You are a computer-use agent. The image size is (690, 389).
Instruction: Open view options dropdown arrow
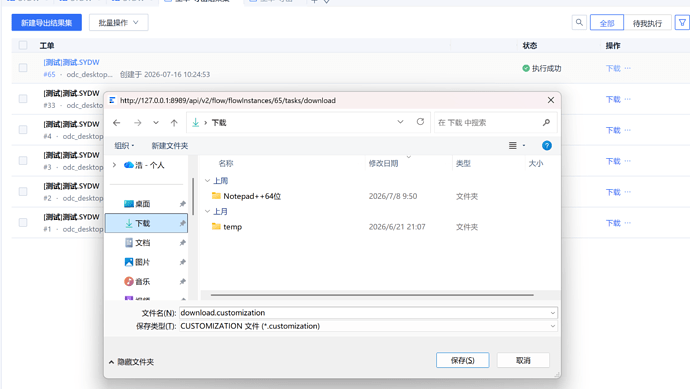[524, 146]
